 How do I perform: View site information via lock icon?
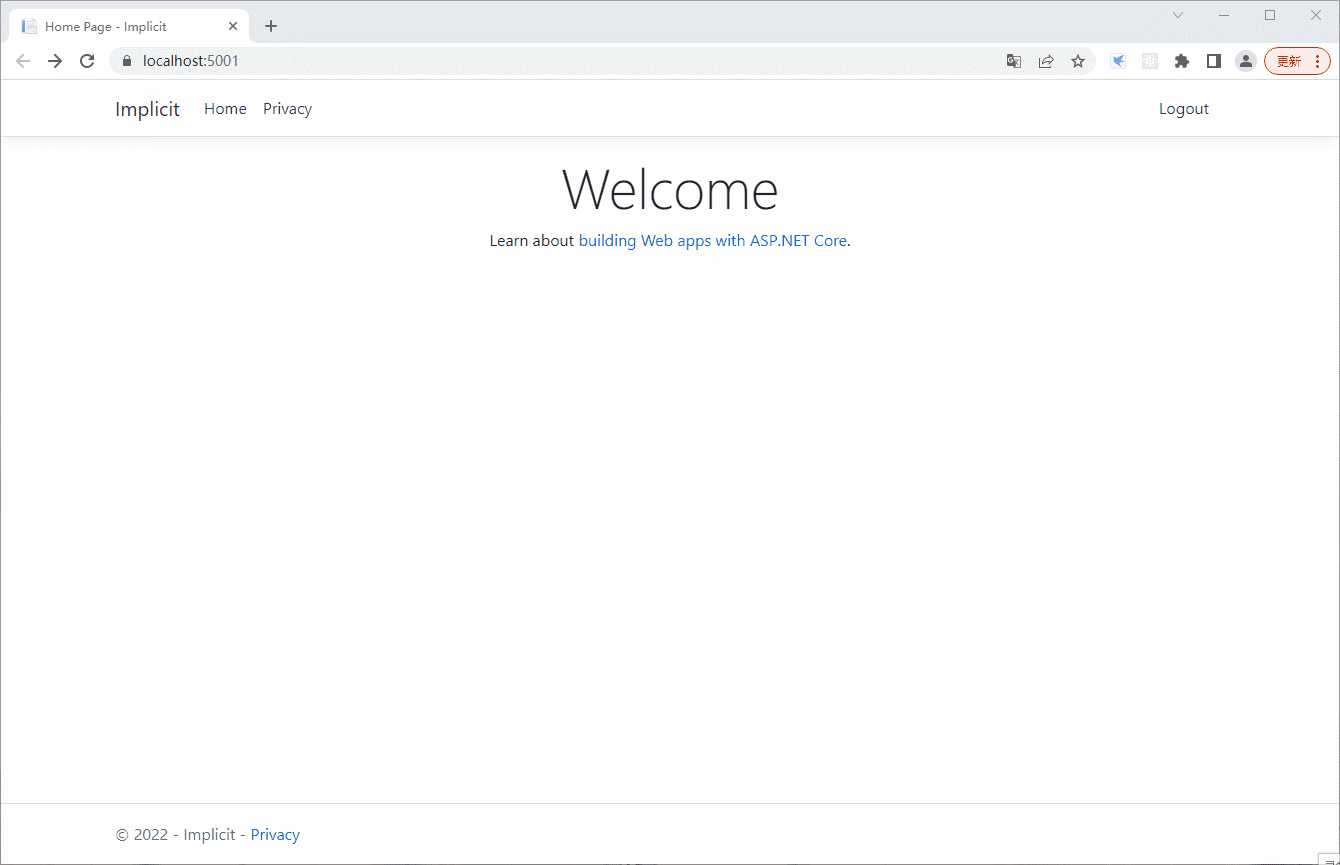click(127, 61)
